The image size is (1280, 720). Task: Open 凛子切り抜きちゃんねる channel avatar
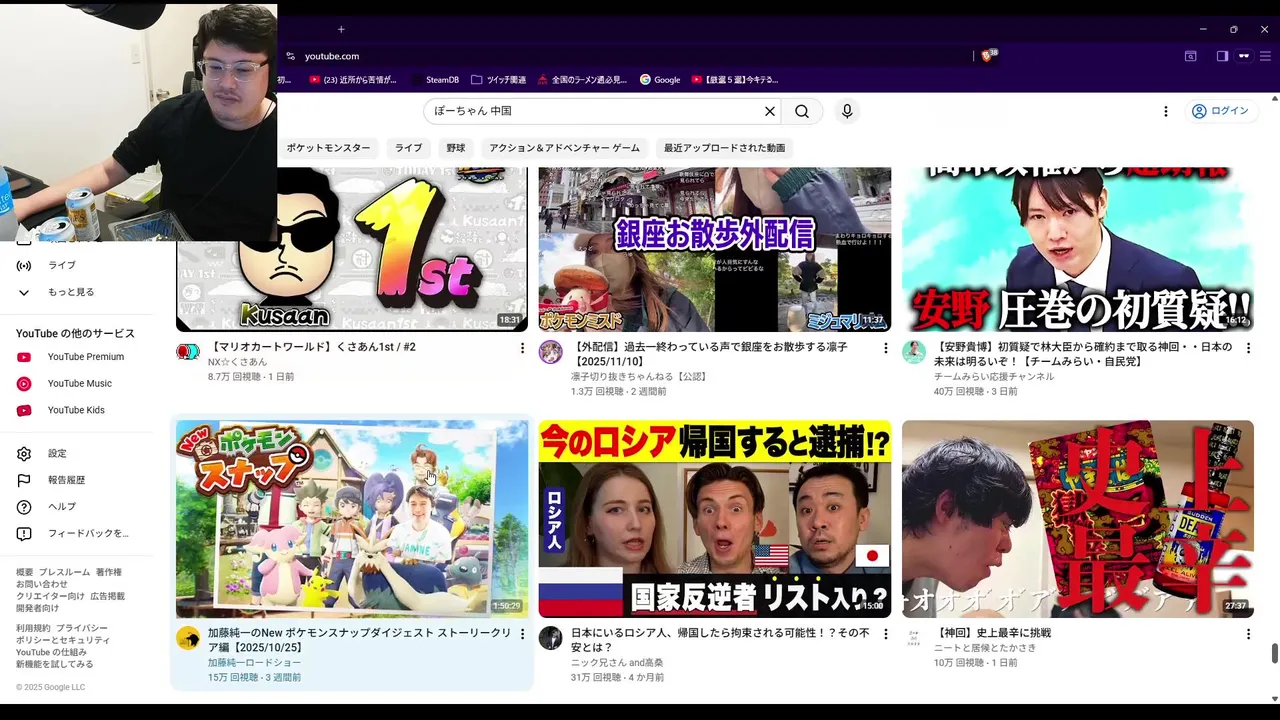(x=551, y=352)
